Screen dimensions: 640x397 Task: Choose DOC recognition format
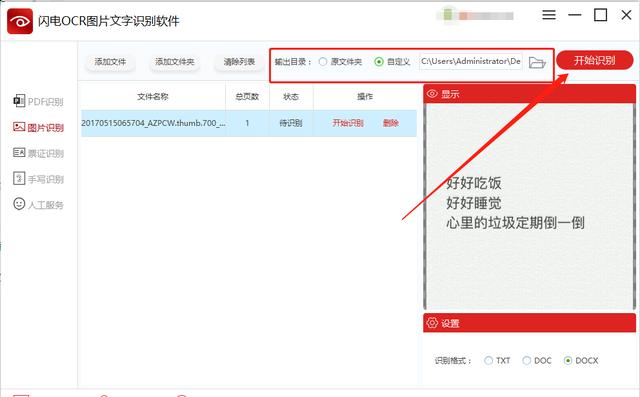527,360
